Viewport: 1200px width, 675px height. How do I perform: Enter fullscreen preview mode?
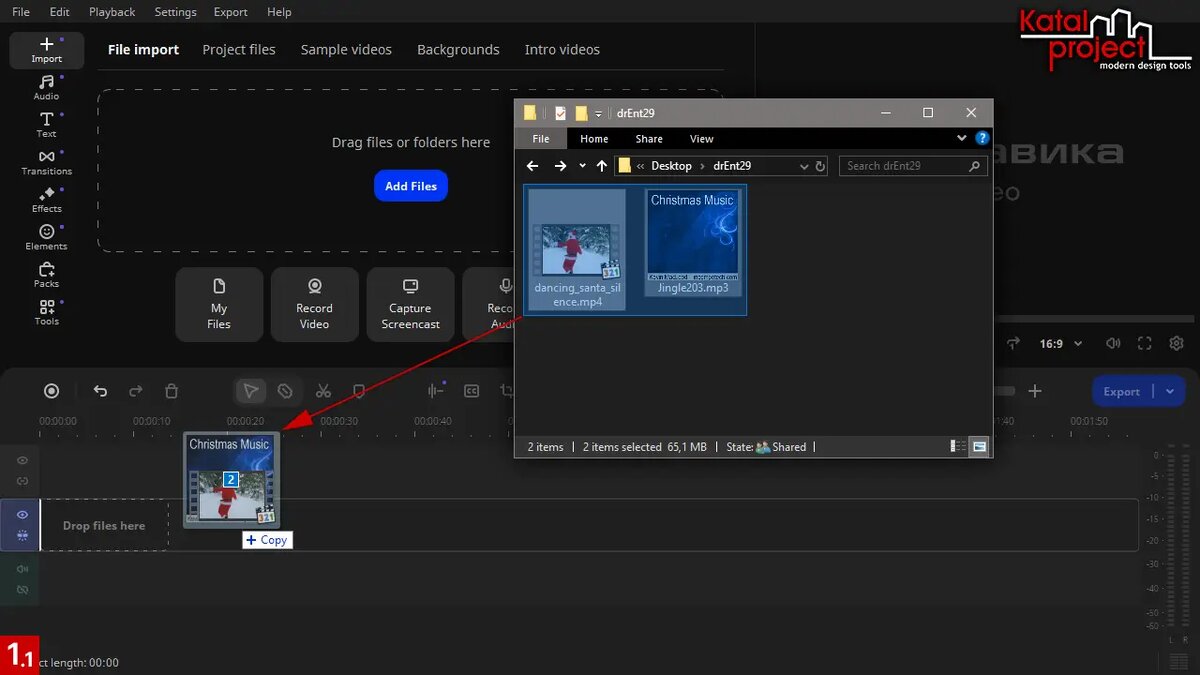point(1145,343)
